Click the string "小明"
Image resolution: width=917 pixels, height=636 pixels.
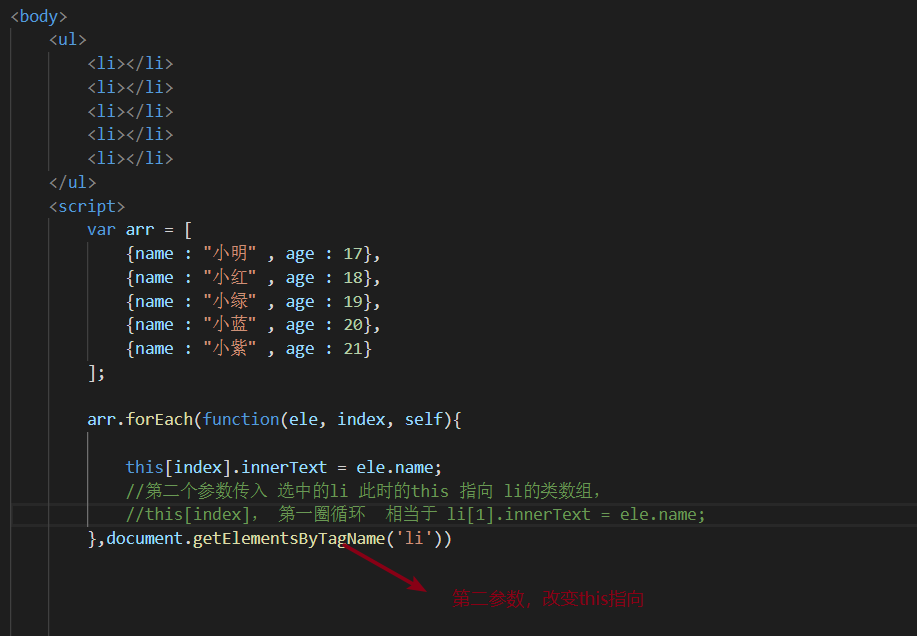tap(230, 254)
